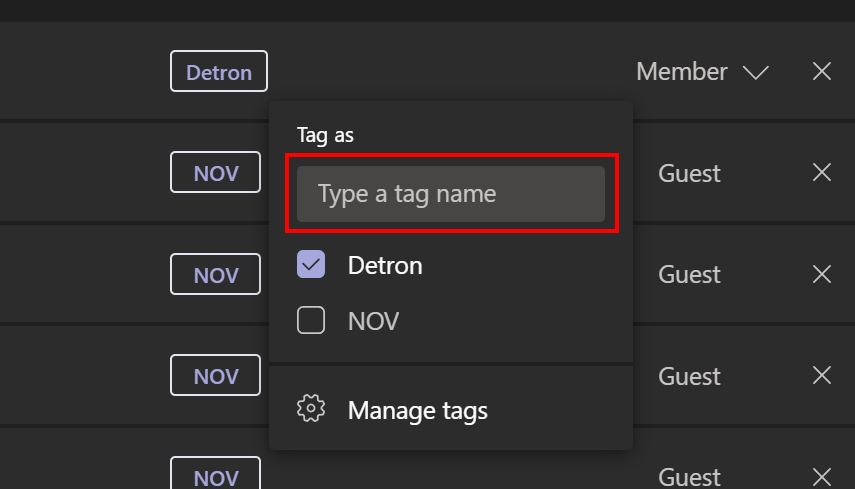Screen dimensions: 855x489
Task: Select the NOV entry text in the tag list
Action: pyautogui.click(x=374, y=321)
